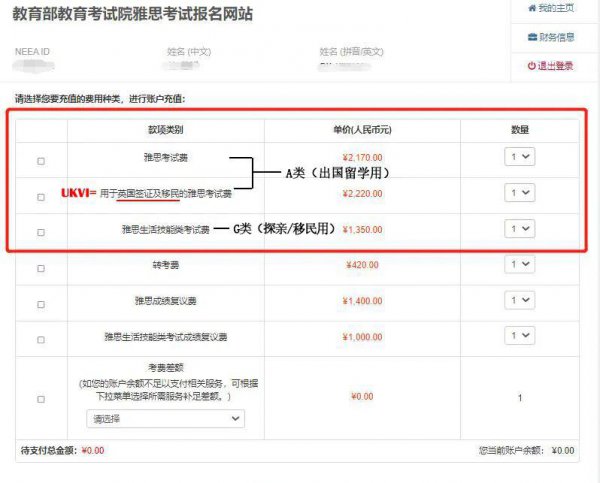Check the 雅思考试费 ¥2,170 checkbox
Image resolution: width=600 pixels, height=483 pixels.
point(41,161)
